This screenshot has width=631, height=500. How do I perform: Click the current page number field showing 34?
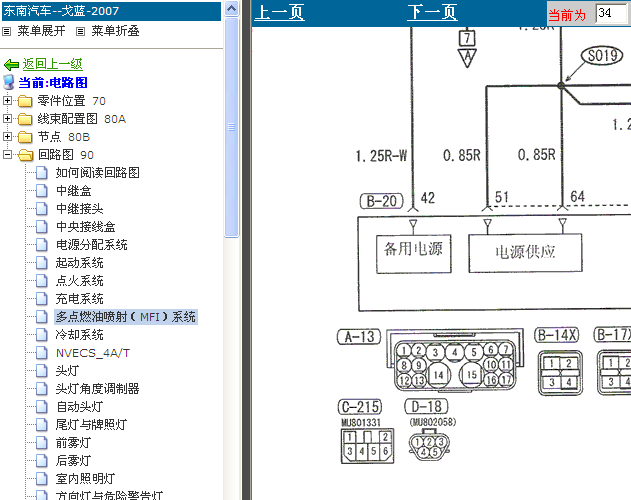coord(612,13)
